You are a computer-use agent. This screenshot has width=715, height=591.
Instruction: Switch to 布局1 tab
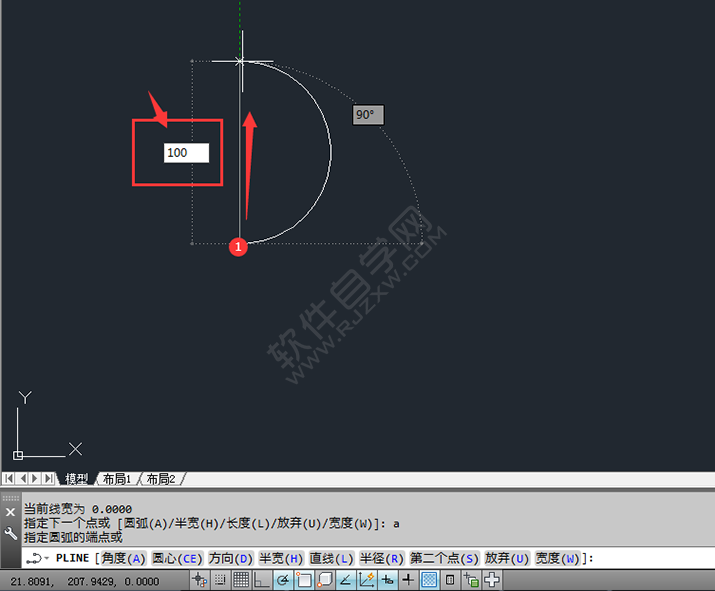tap(117, 479)
